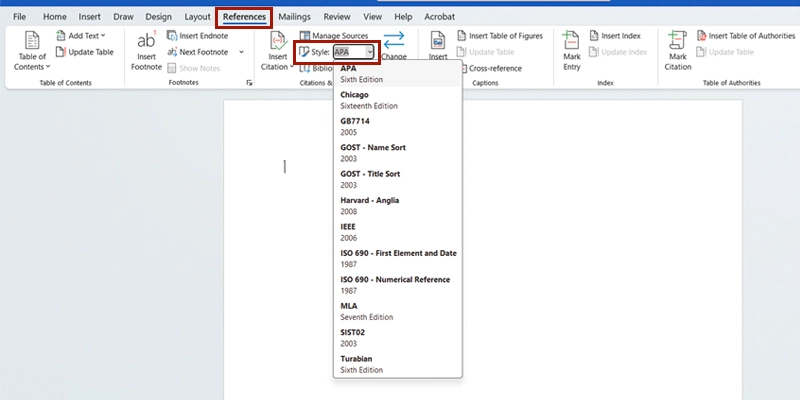
Task: Switch to the Mailings tab
Action: click(x=294, y=17)
